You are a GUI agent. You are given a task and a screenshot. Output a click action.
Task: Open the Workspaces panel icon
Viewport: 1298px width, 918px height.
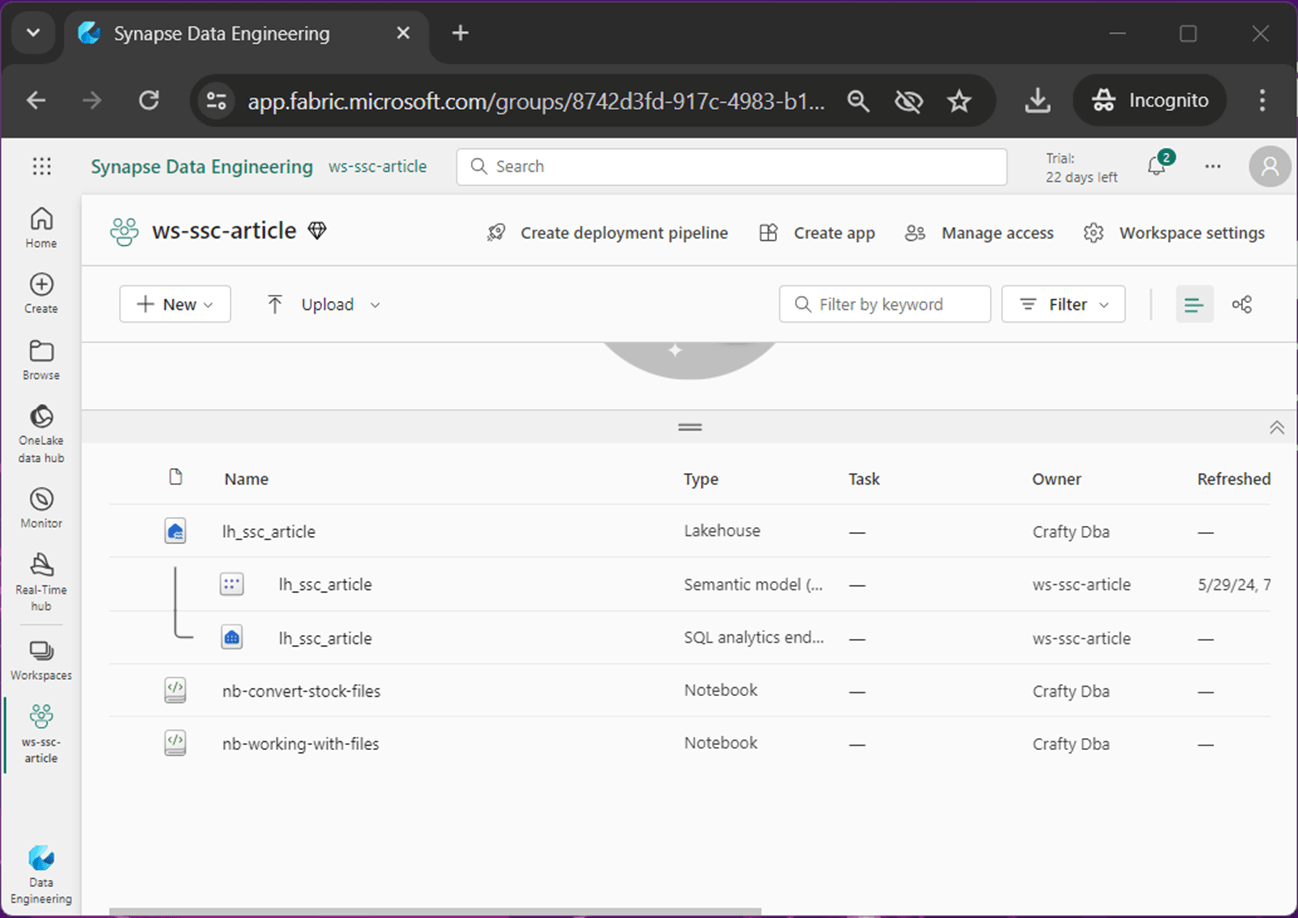[41, 660]
